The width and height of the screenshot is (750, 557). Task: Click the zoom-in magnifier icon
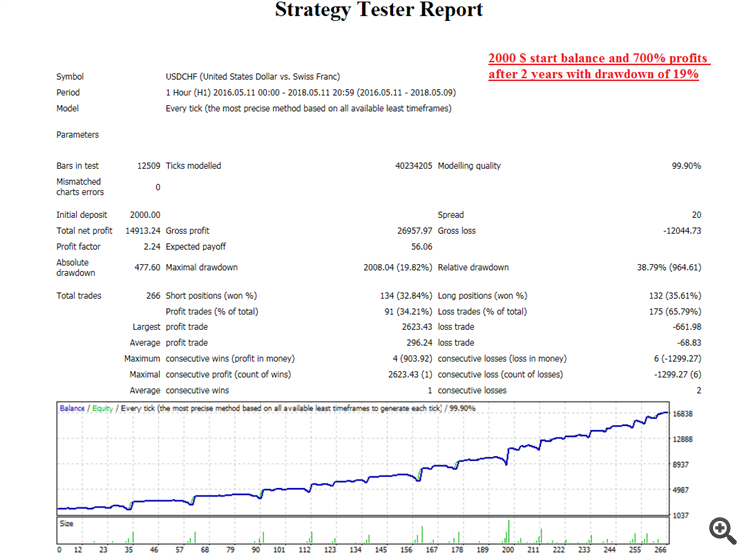723,530
